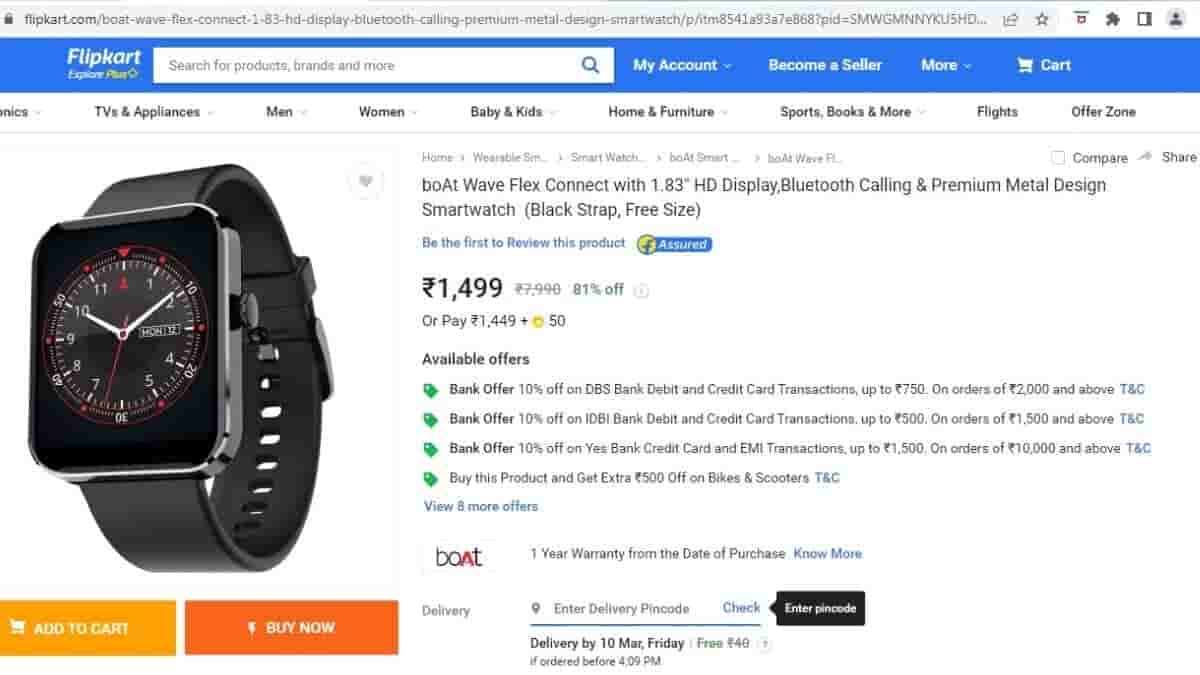1200x675 pixels.
Task: Expand the My Account dropdown
Action: [682, 65]
